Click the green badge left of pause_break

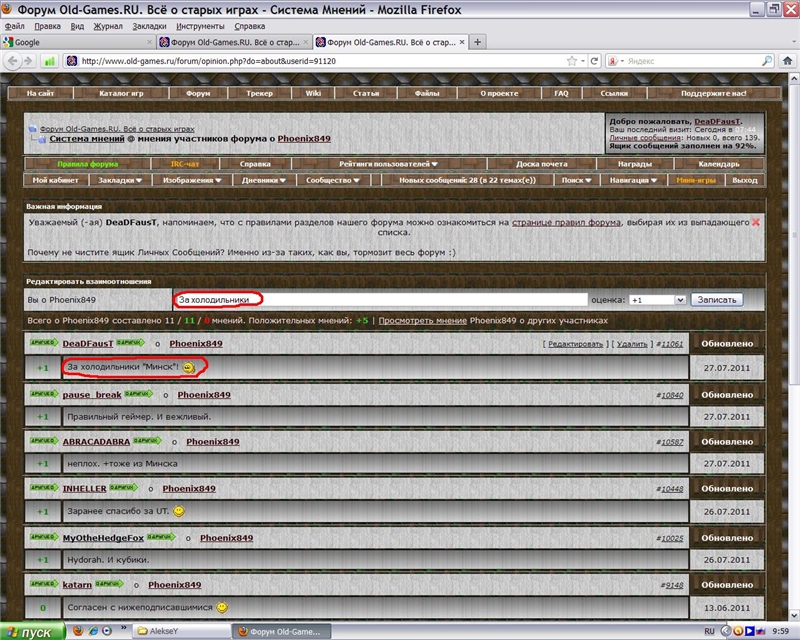pyautogui.click(x=44, y=393)
